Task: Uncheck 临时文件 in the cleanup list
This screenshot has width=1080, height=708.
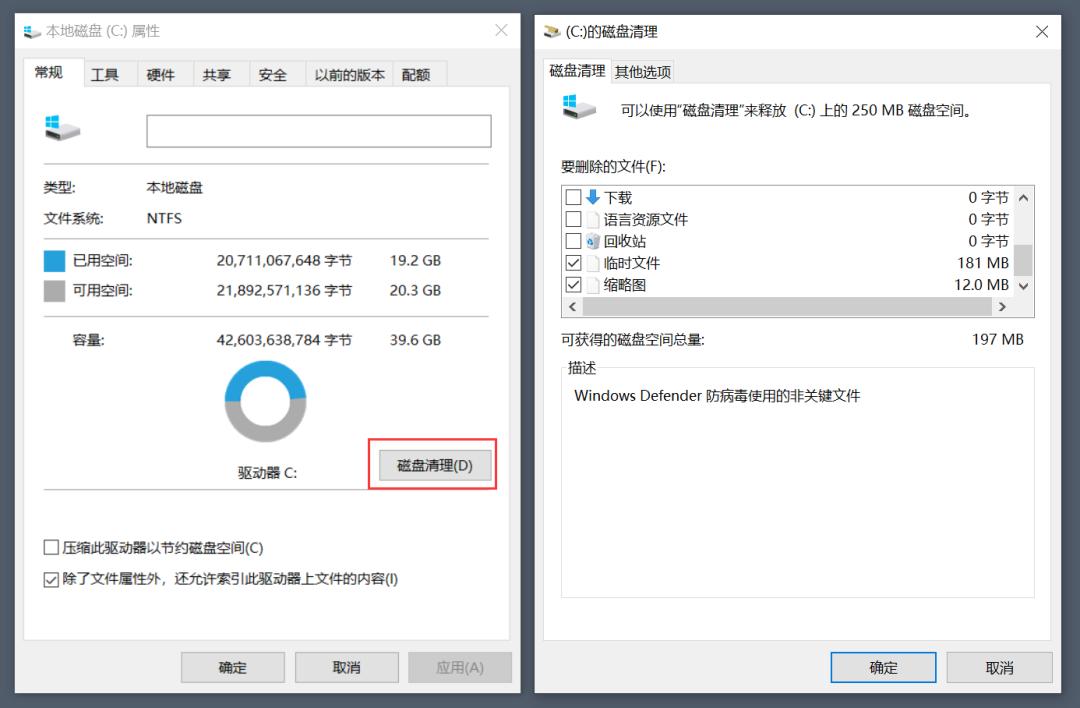Action: (573, 263)
